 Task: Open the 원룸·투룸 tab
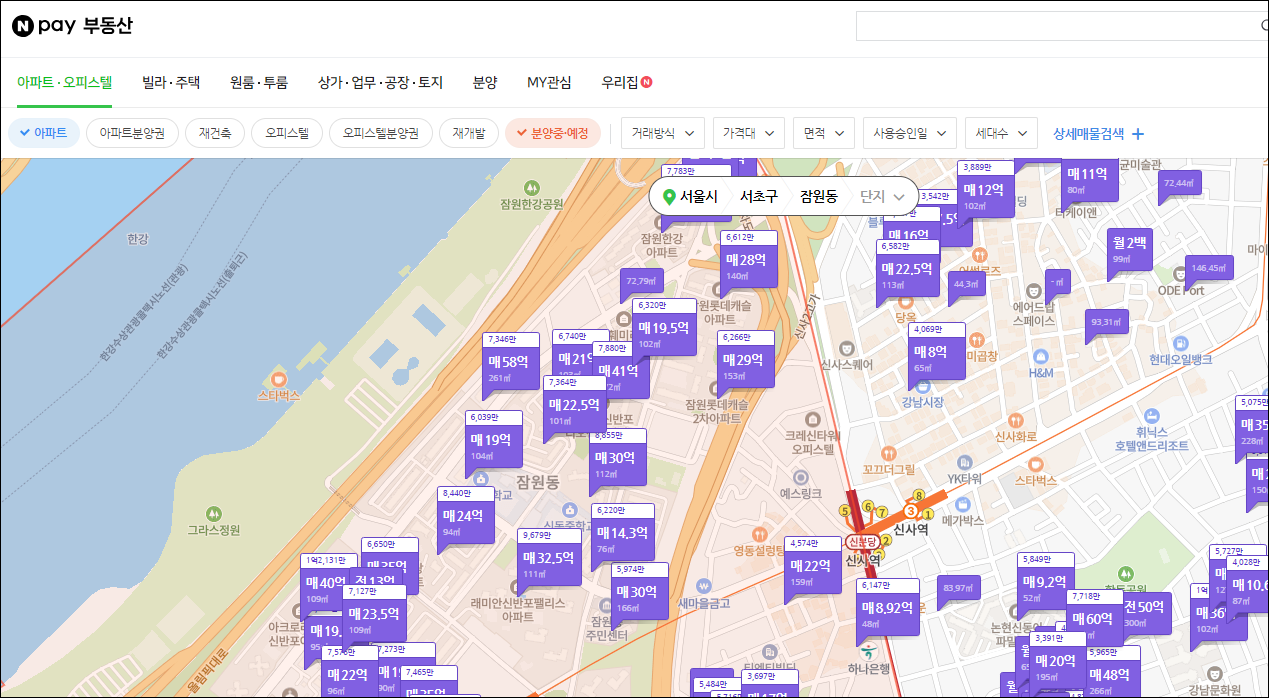tap(259, 83)
